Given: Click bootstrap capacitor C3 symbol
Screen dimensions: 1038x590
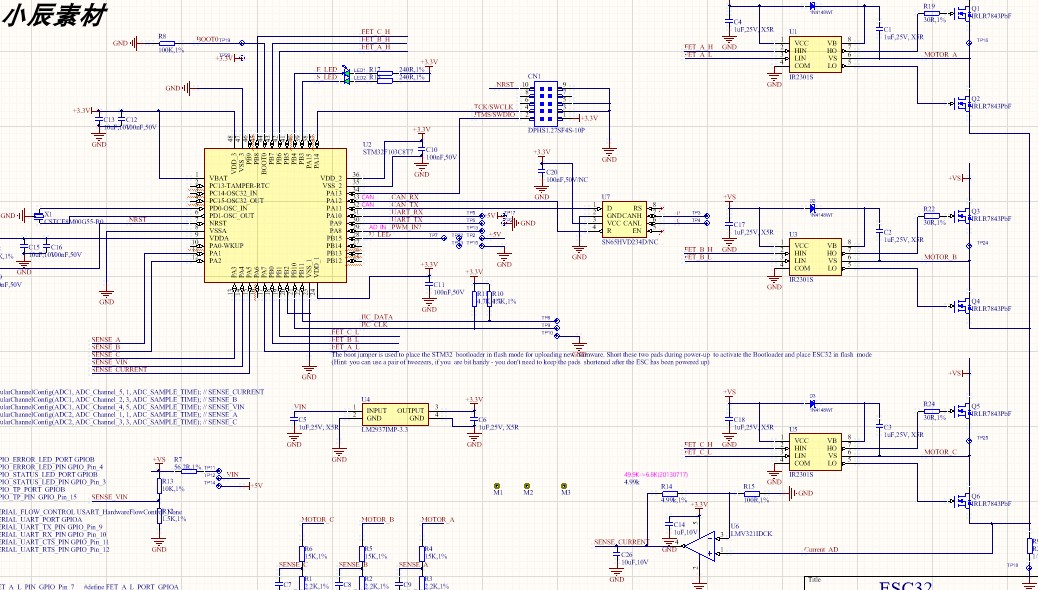Looking at the screenshot, I should [879, 426].
